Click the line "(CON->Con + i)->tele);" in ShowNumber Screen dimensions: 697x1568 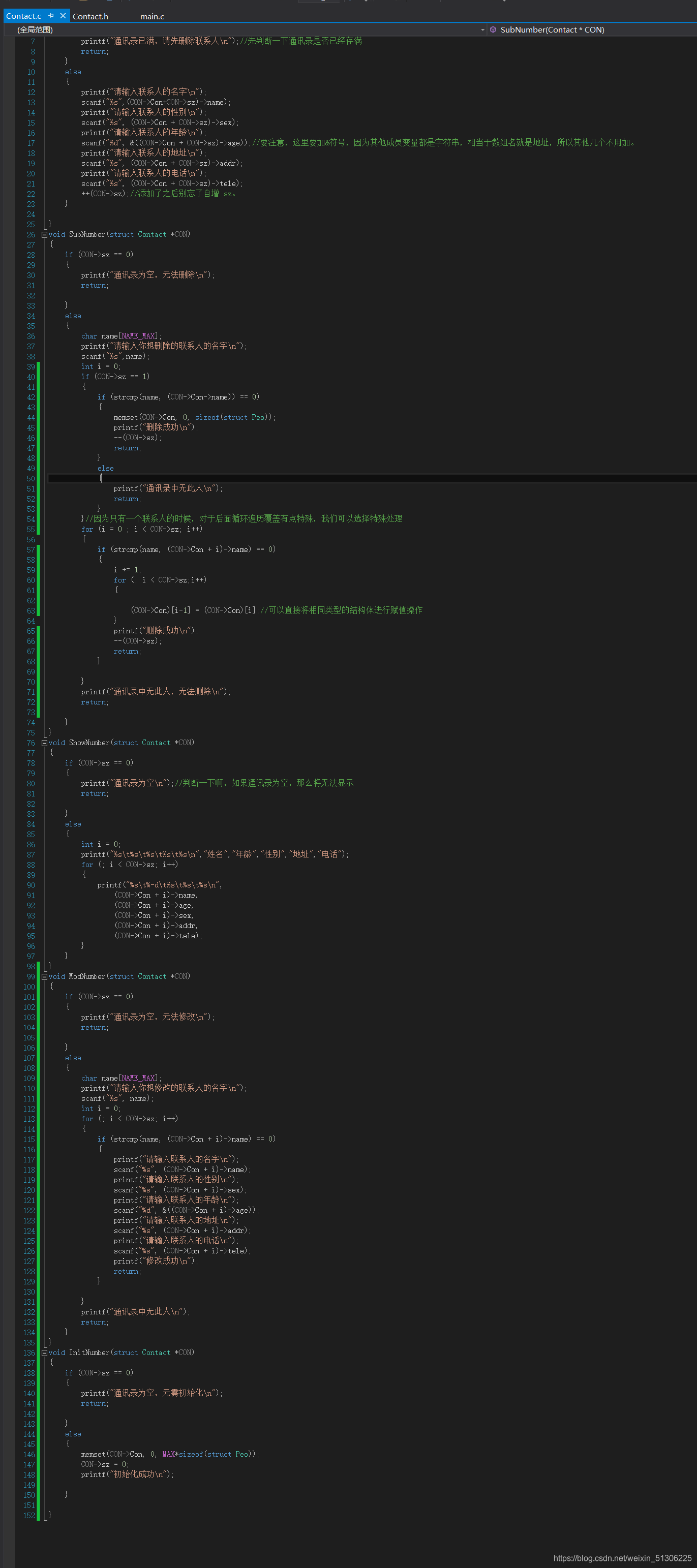[x=158, y=936]
